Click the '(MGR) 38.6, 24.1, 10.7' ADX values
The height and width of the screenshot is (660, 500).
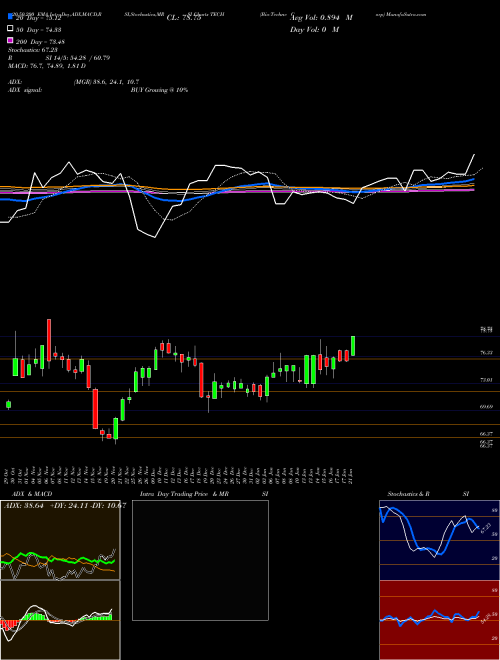(x=106, y=82)
